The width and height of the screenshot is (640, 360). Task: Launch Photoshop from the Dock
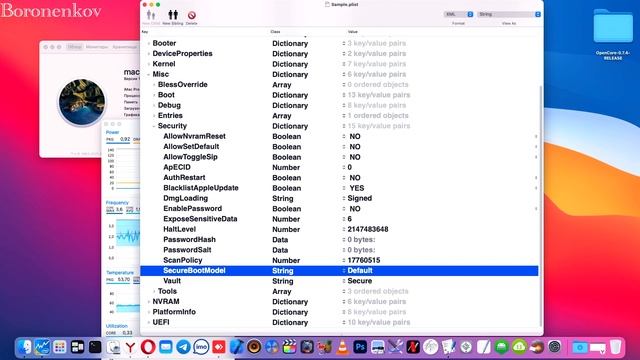360,347
